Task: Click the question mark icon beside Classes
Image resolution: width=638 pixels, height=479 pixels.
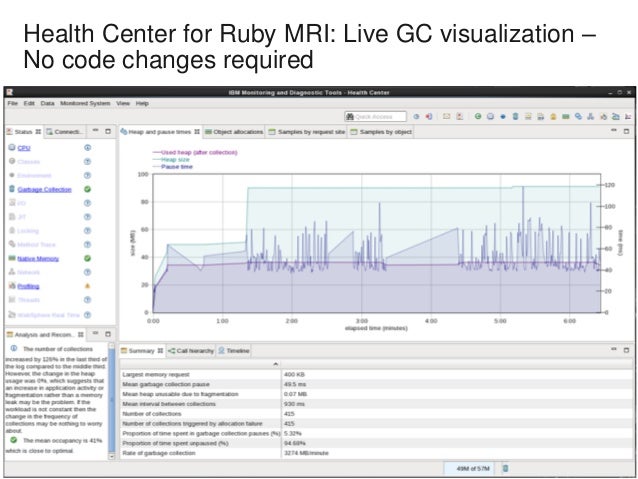Action: tap(87, 162)
